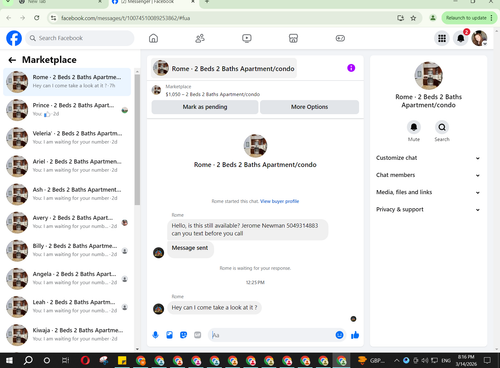Viewport: 500px width, 368px height.
Task: Go back using the Marketplace back arrow
Action: pos(12,60)
